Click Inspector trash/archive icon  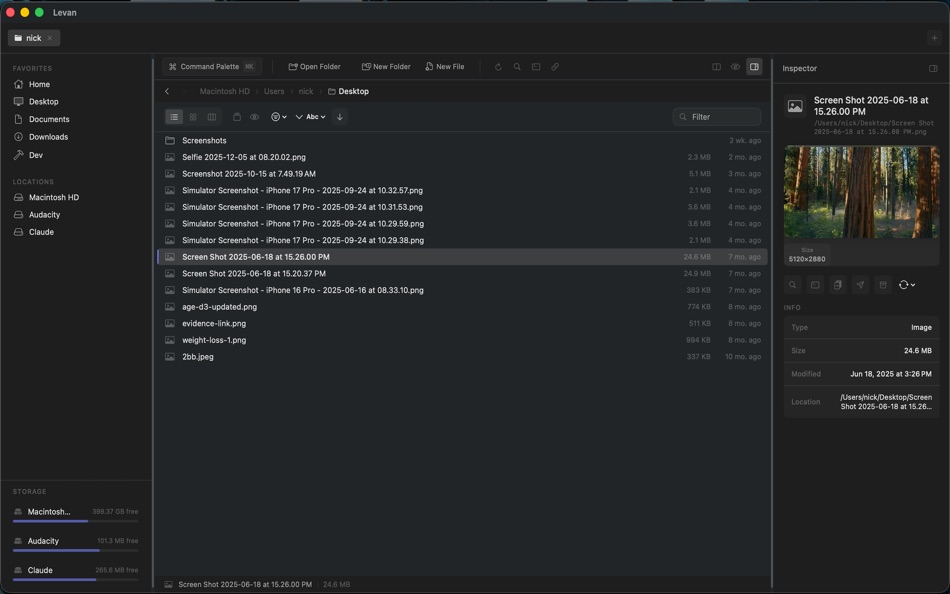[883, 285]
